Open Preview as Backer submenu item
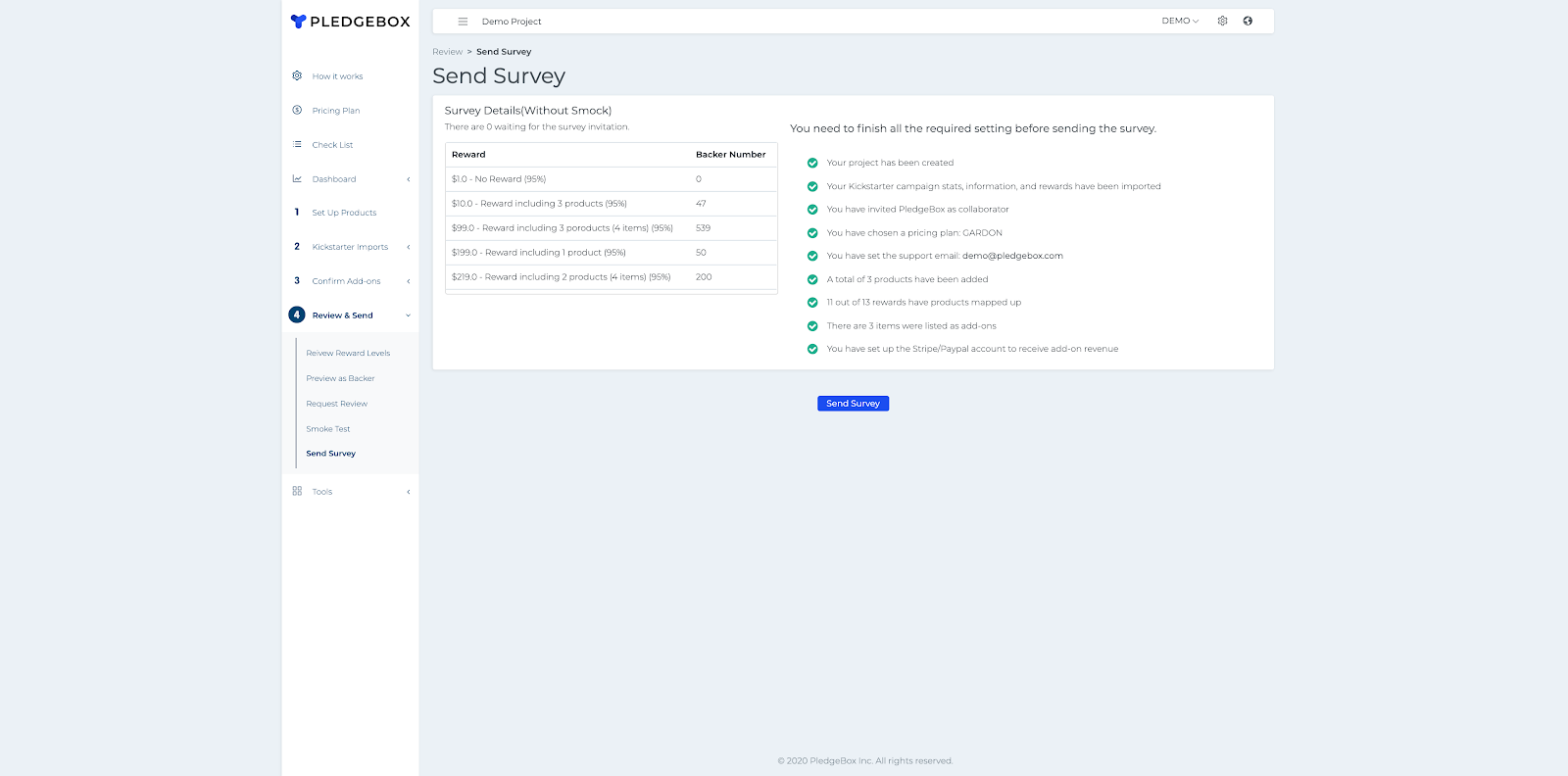This screenshot has height=776, width=1568. [x=340, y=378]
